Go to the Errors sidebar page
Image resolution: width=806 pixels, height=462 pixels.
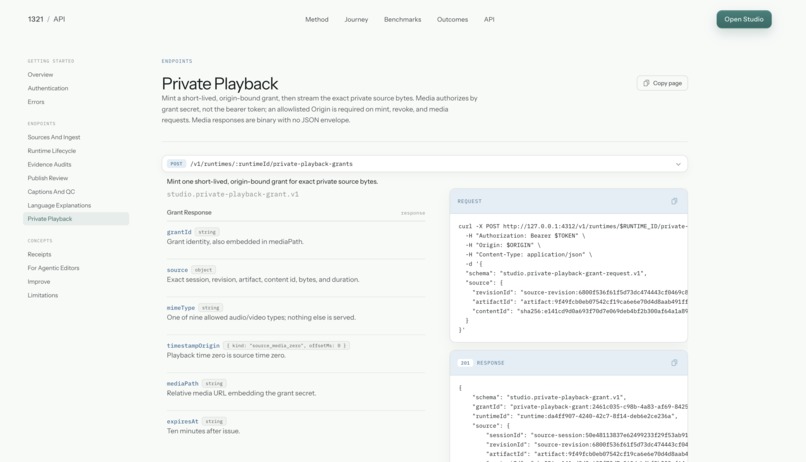pyautogui.click(x=36, y=102)
